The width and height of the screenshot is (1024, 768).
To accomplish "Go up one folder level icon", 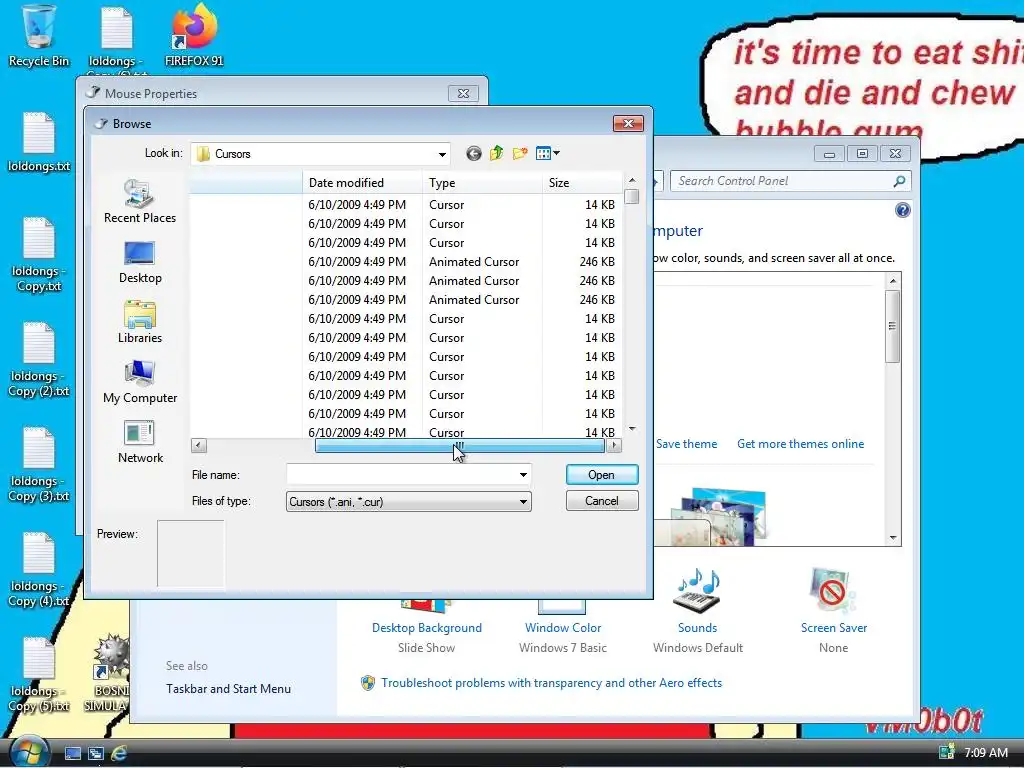I will [x=496, y=153].
